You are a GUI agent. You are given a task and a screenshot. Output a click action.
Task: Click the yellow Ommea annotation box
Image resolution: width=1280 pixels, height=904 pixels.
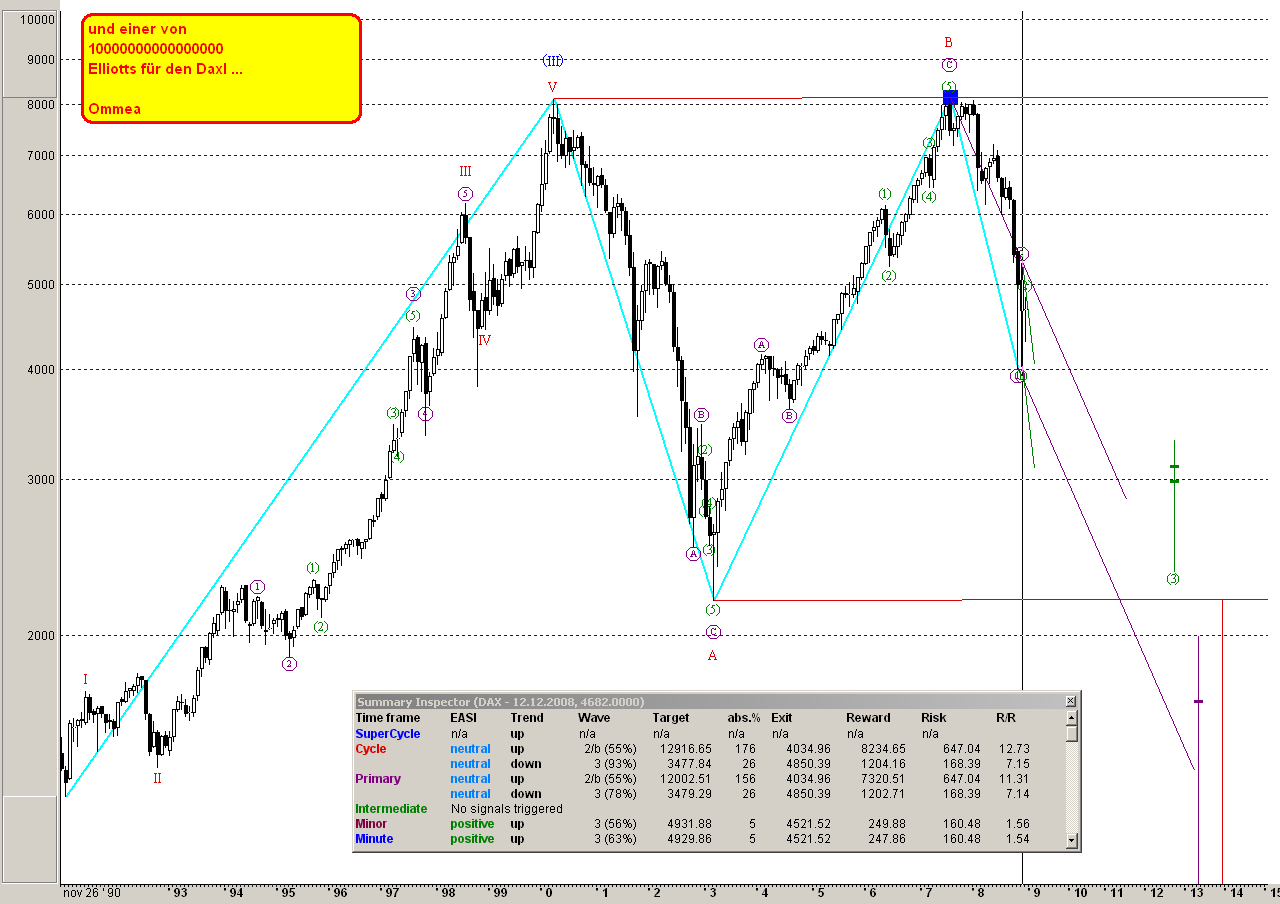[x=220, y=67]
